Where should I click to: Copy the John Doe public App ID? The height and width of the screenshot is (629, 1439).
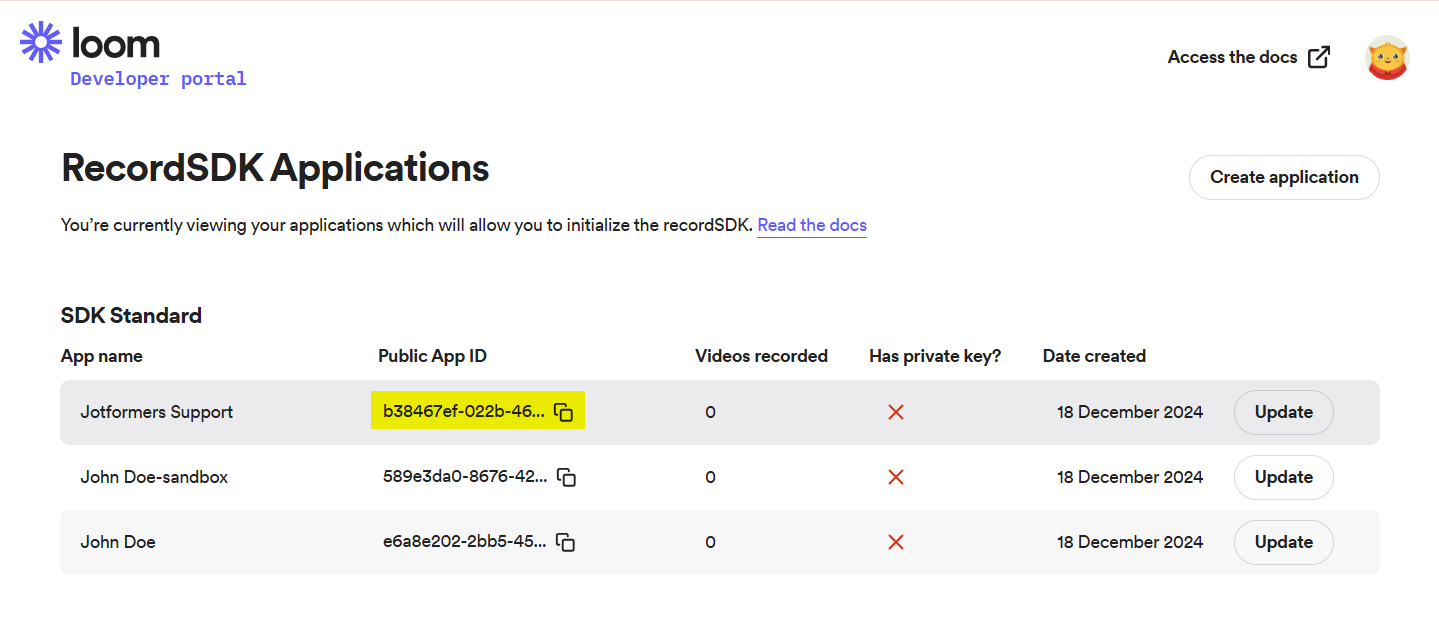pos(565,542)
